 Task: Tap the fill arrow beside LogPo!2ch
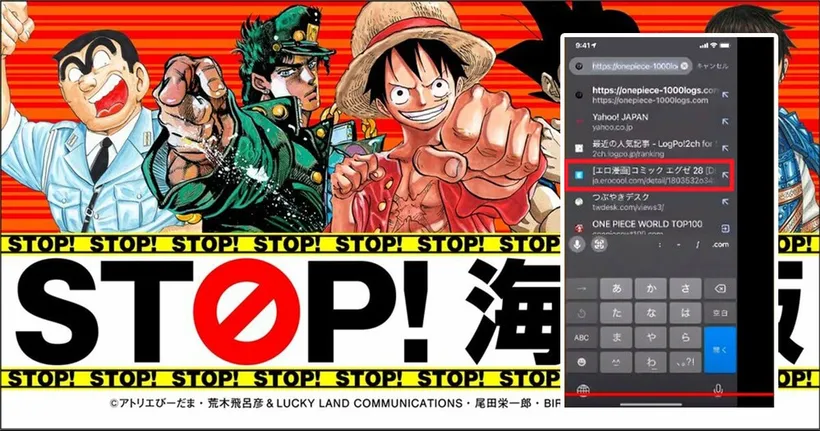725,148
